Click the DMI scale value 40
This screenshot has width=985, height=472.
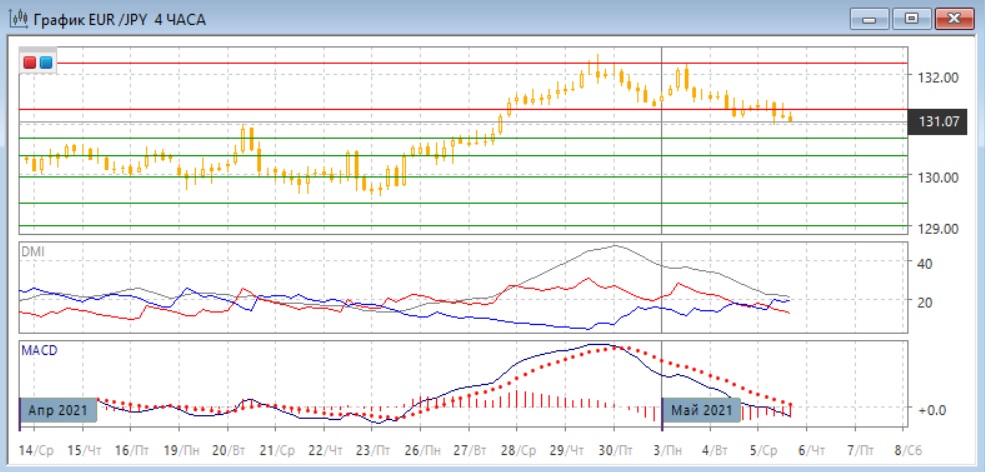pyautogui.click(x=925, y=263)
